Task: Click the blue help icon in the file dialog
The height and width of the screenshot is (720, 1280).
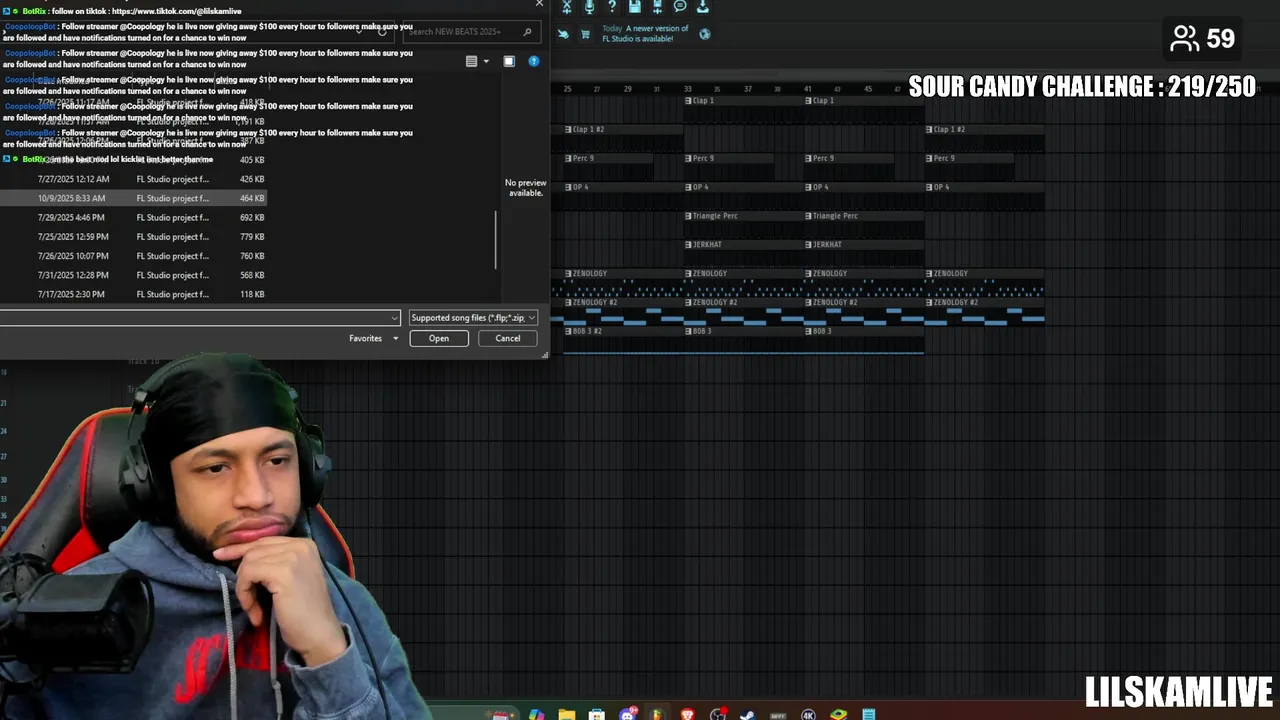Action: point(534,62)
